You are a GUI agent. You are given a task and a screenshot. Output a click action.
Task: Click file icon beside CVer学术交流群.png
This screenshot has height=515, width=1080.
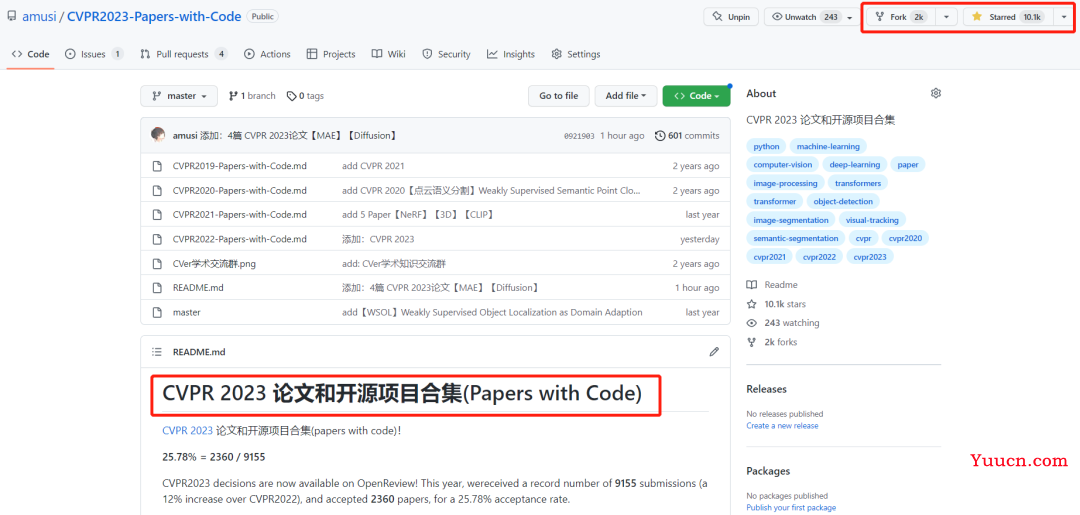[157, 264]
